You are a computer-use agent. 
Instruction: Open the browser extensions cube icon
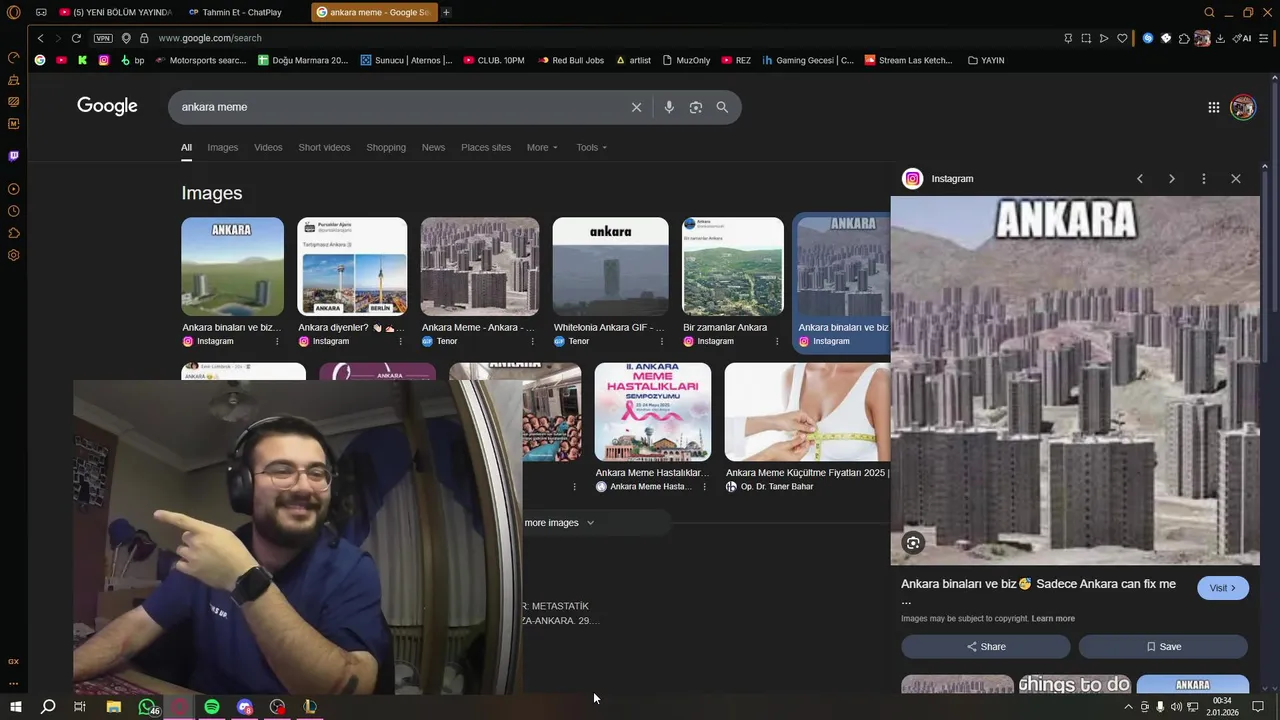tap(1184, 38)
